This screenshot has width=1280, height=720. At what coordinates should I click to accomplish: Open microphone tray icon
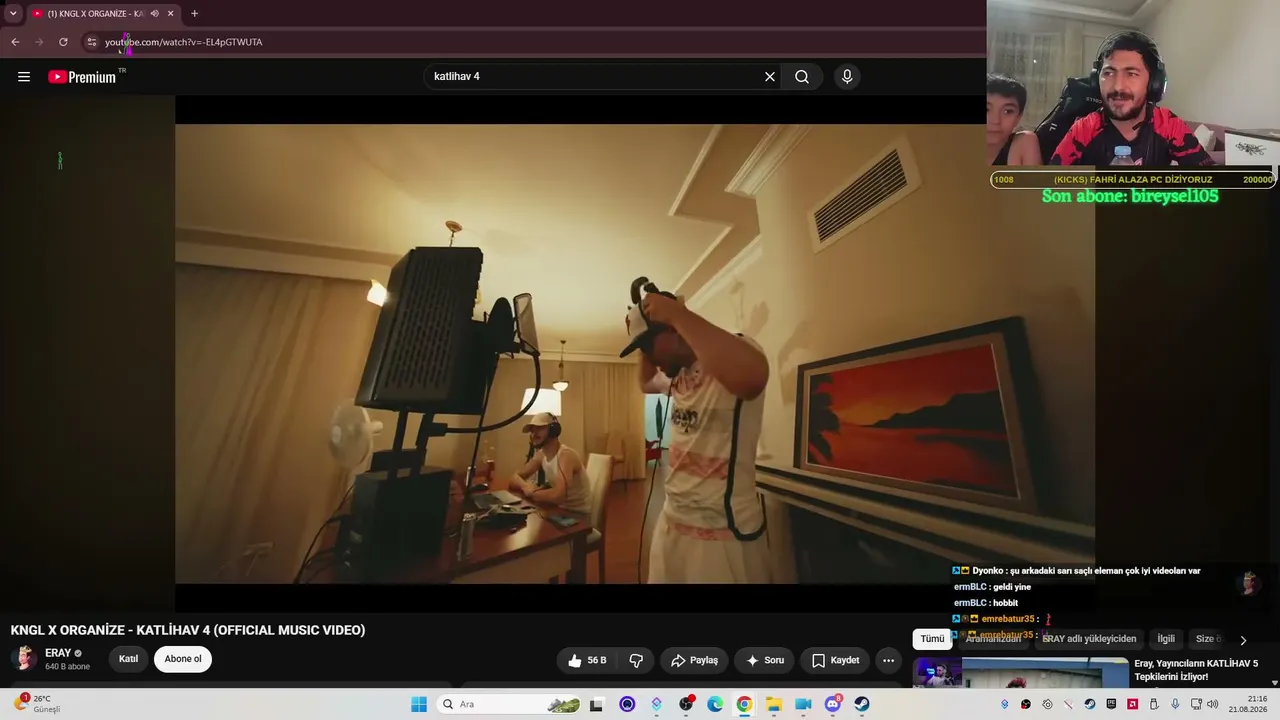click(1175, 704)
